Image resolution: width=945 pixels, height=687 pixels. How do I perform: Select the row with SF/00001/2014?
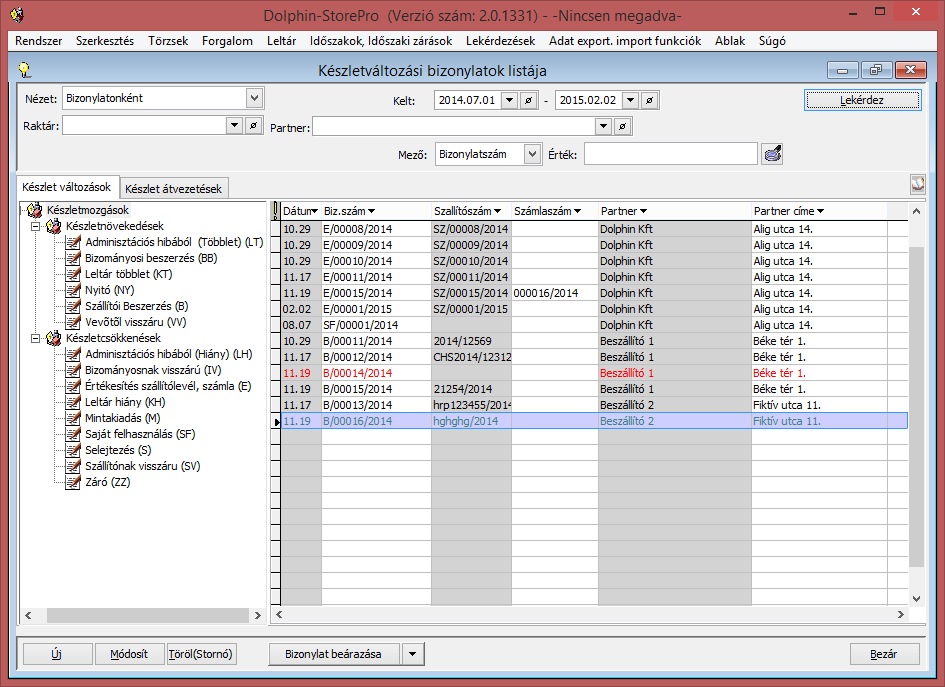point(594,325)
